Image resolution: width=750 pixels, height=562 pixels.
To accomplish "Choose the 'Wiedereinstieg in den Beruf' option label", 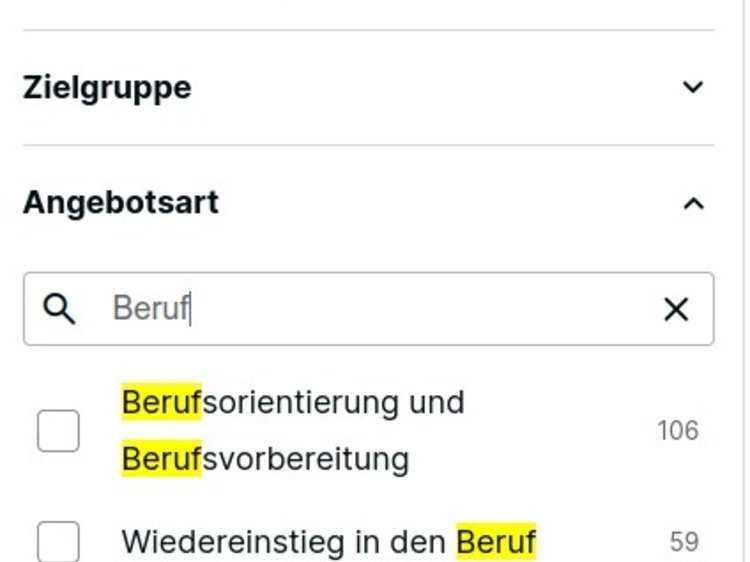I will (x=328, y=542).
